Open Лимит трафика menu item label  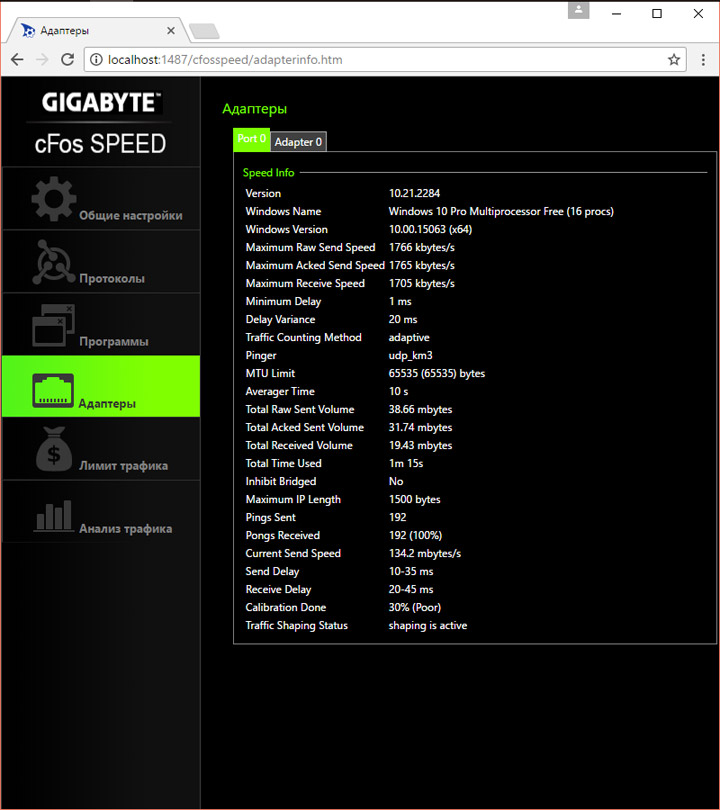point(123,465)
